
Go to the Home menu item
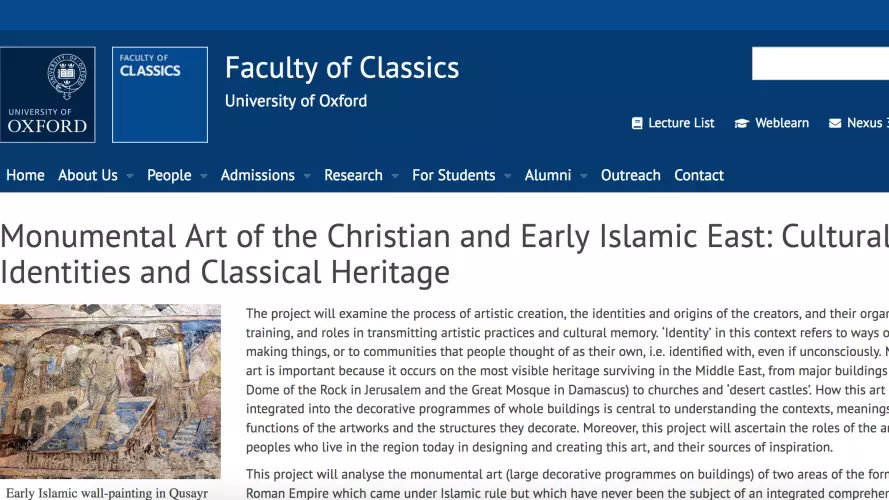coord(26,175)
